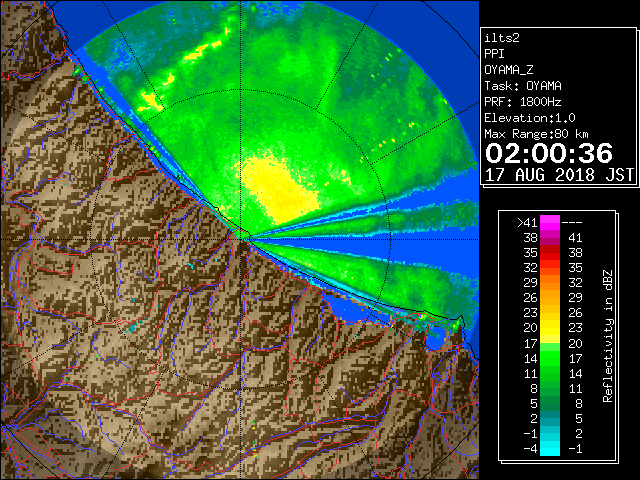Click the radar origin where the range rings converge
This screenshot has height=480, width=640.
point(242,239)
